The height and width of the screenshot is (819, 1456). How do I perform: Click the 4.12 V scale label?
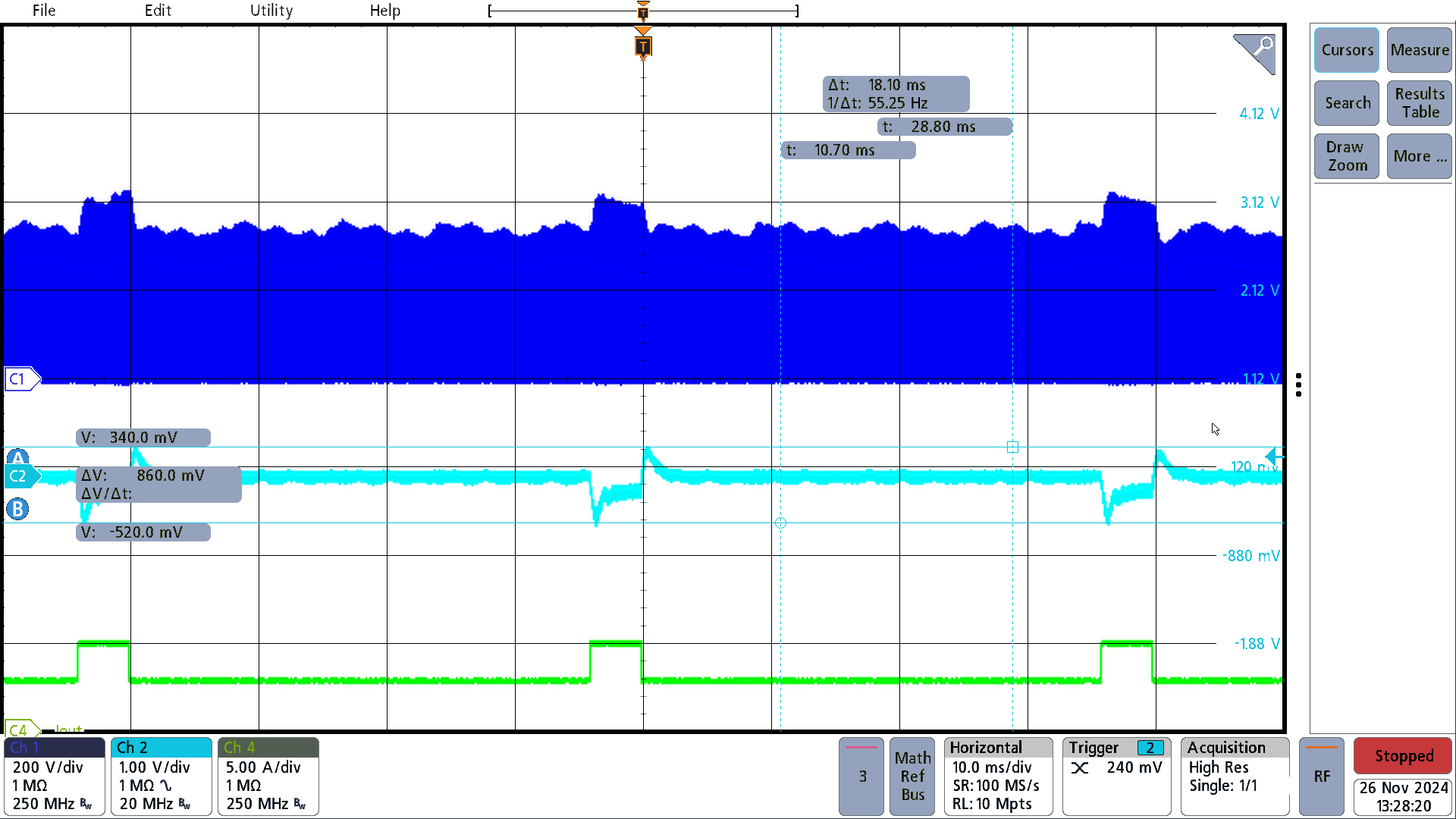pyautogui.click(x=1259, y=114)
